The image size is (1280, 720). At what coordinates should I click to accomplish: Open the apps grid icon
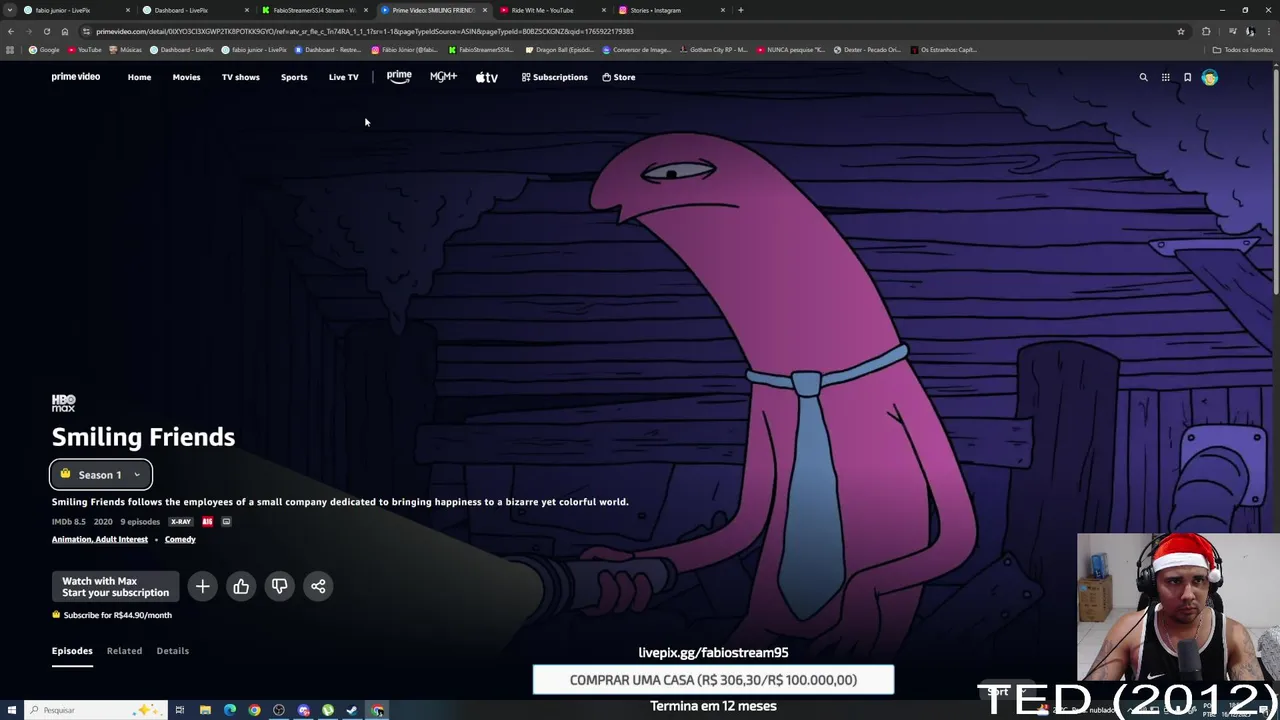1165,77
